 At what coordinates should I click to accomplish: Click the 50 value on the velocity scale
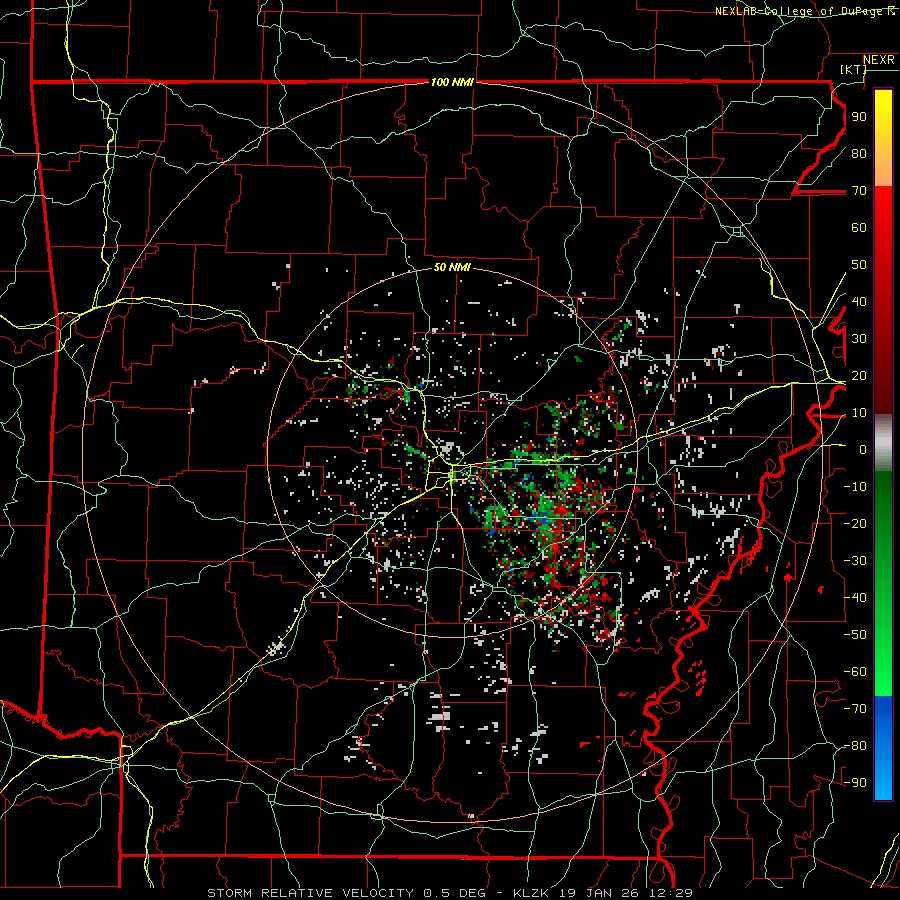(x=859, y=265)
